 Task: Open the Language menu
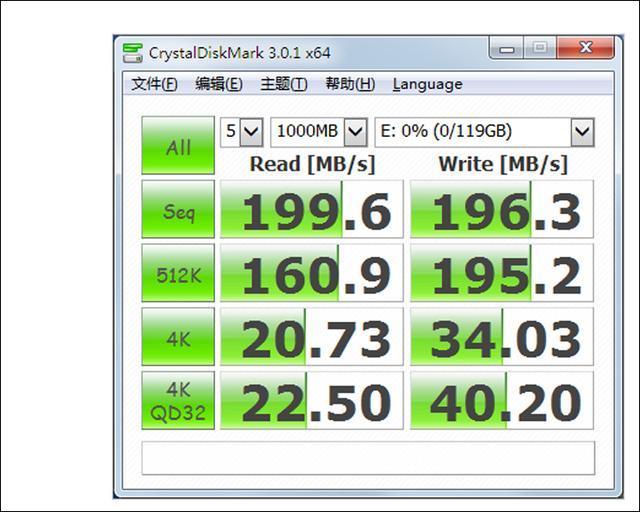point(427,84)
